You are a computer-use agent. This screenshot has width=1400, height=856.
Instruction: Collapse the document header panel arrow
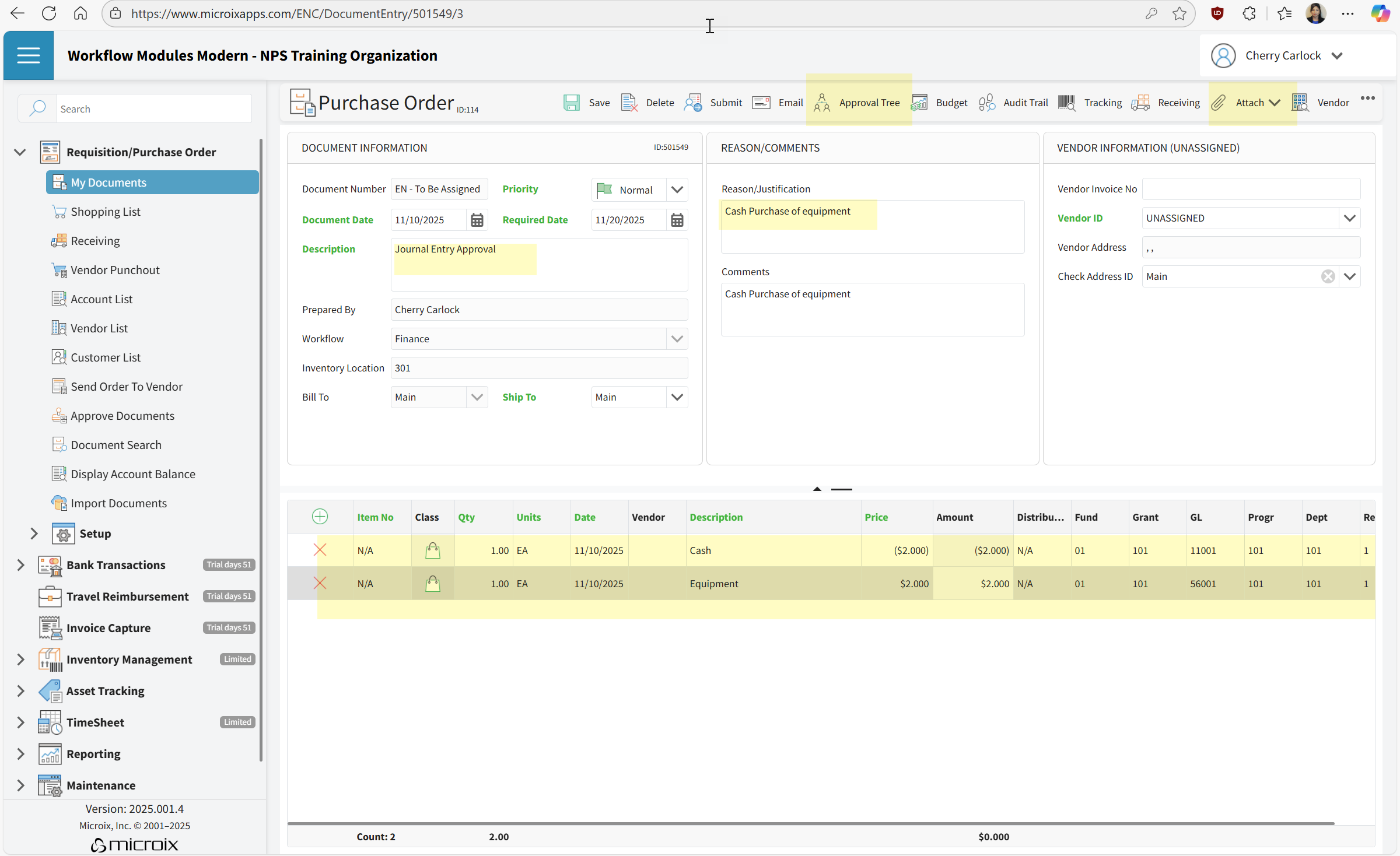click(x=817, y=489)
